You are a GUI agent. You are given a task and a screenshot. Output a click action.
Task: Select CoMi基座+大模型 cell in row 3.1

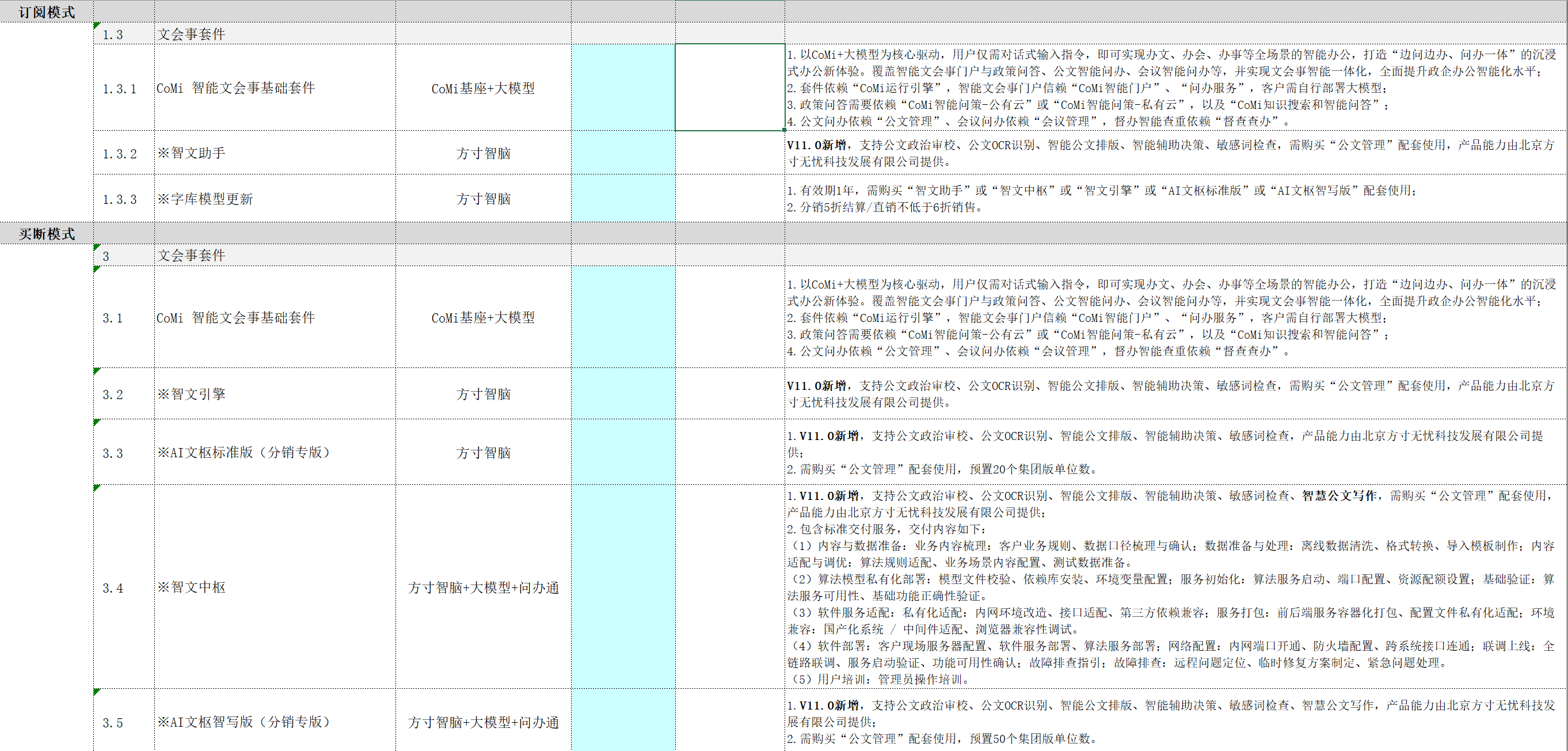(x=484, y=317)
